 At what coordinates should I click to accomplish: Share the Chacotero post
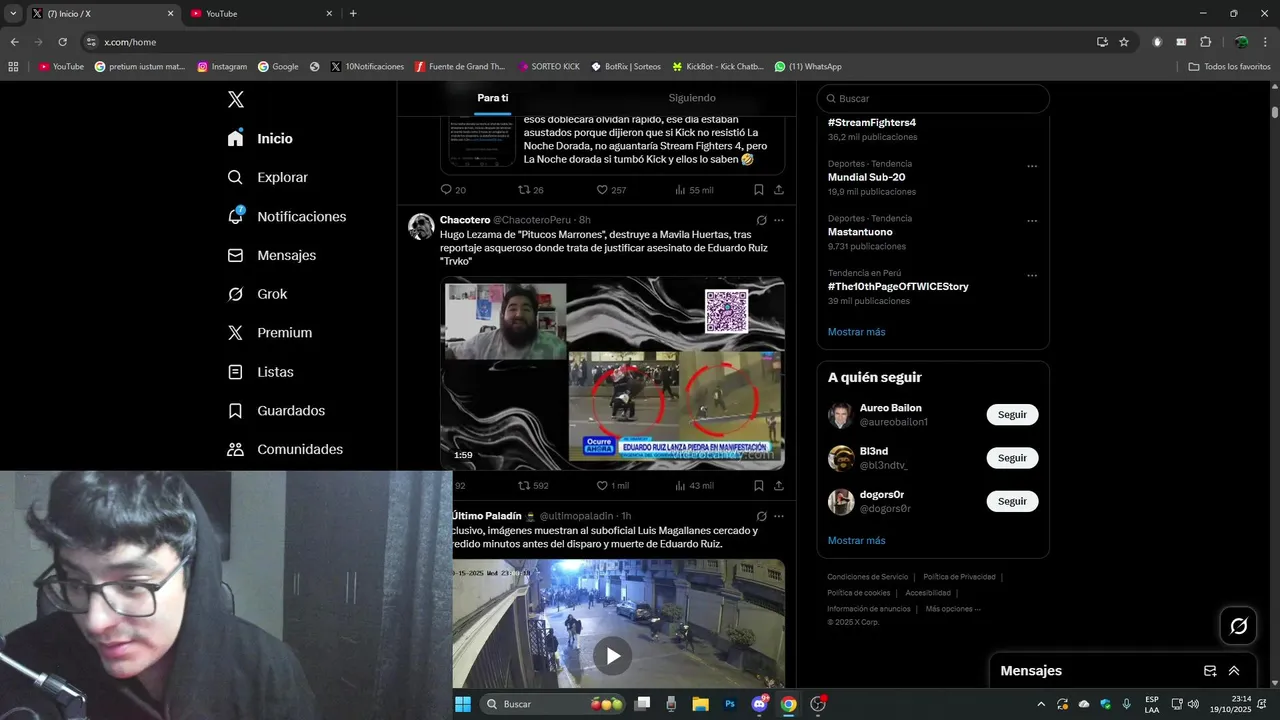[x=779, y=486]
